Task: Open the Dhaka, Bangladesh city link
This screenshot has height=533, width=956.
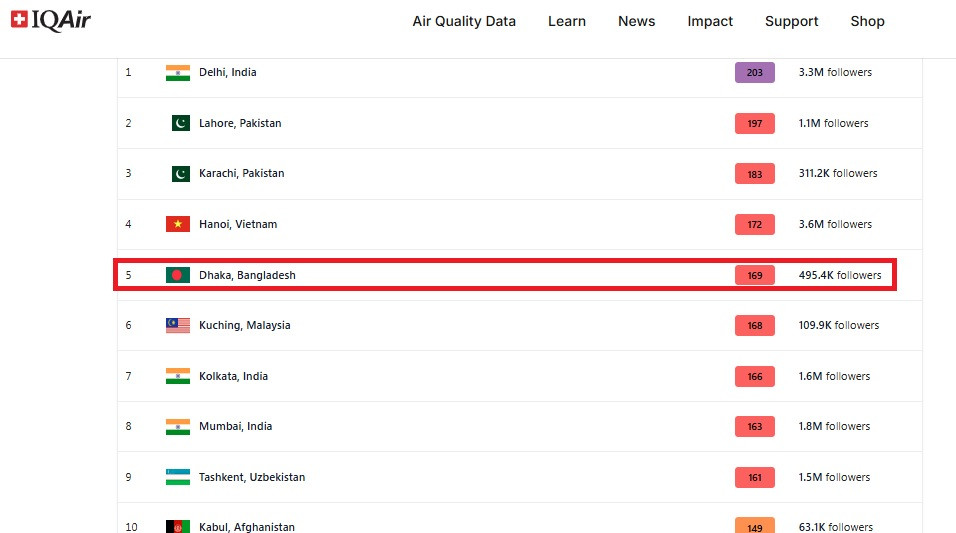Action: coord(247,275)
